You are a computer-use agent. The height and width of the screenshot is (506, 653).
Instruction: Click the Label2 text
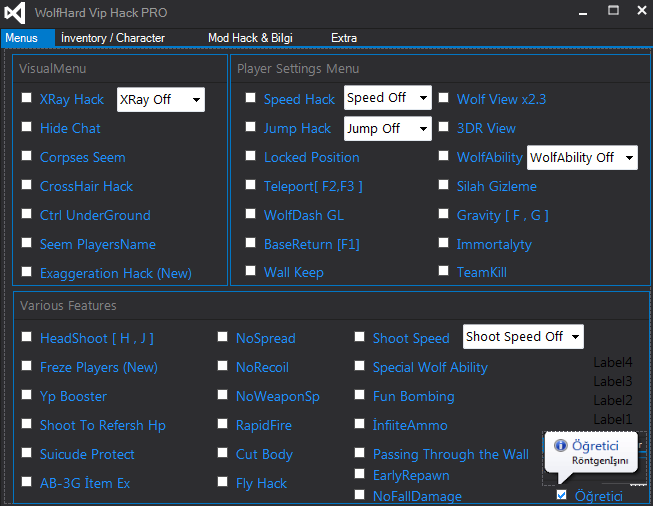point(613,400)
